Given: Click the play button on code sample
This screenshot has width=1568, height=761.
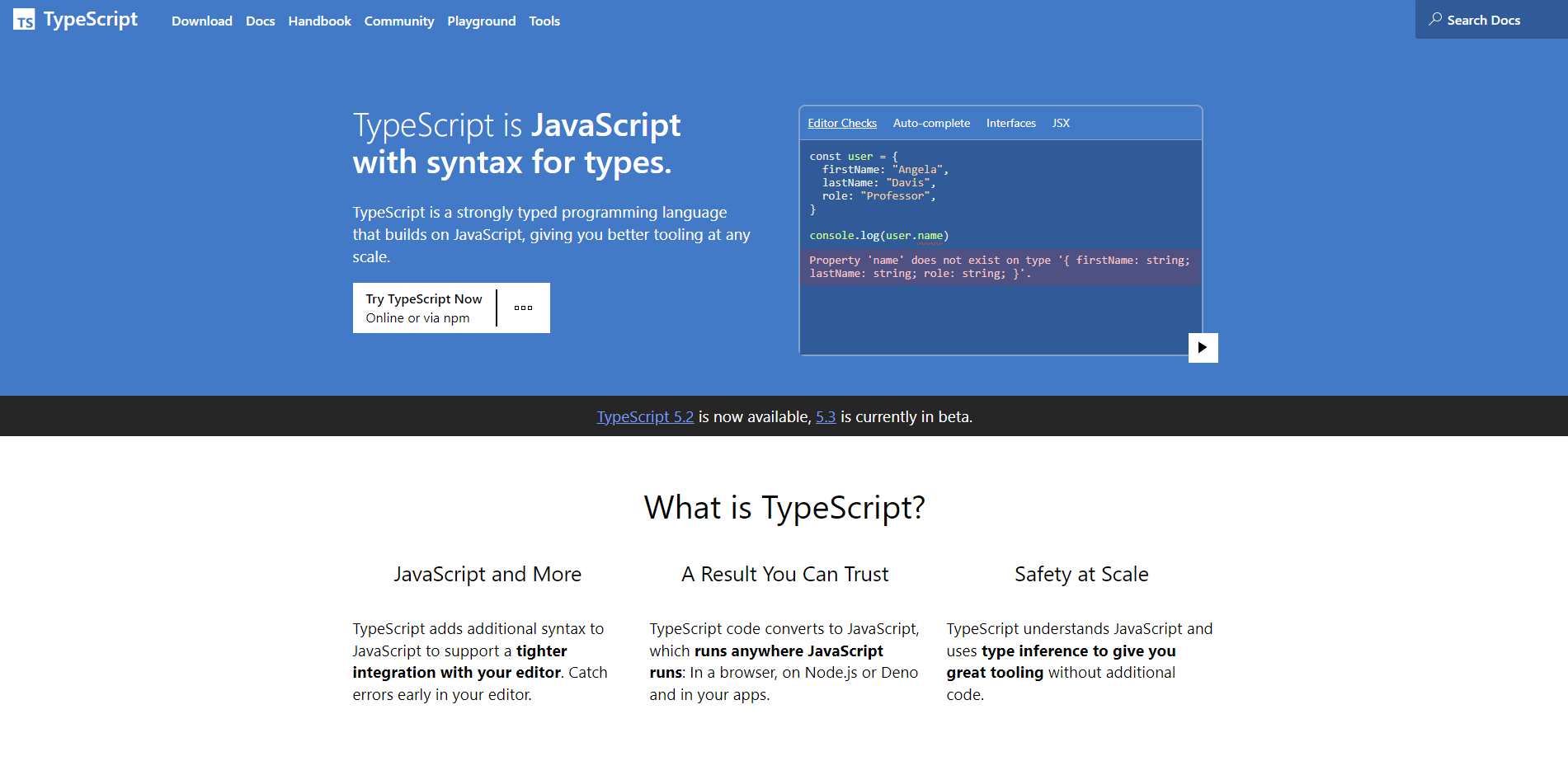Looking at the screenshot, I should pos(1203,347).
